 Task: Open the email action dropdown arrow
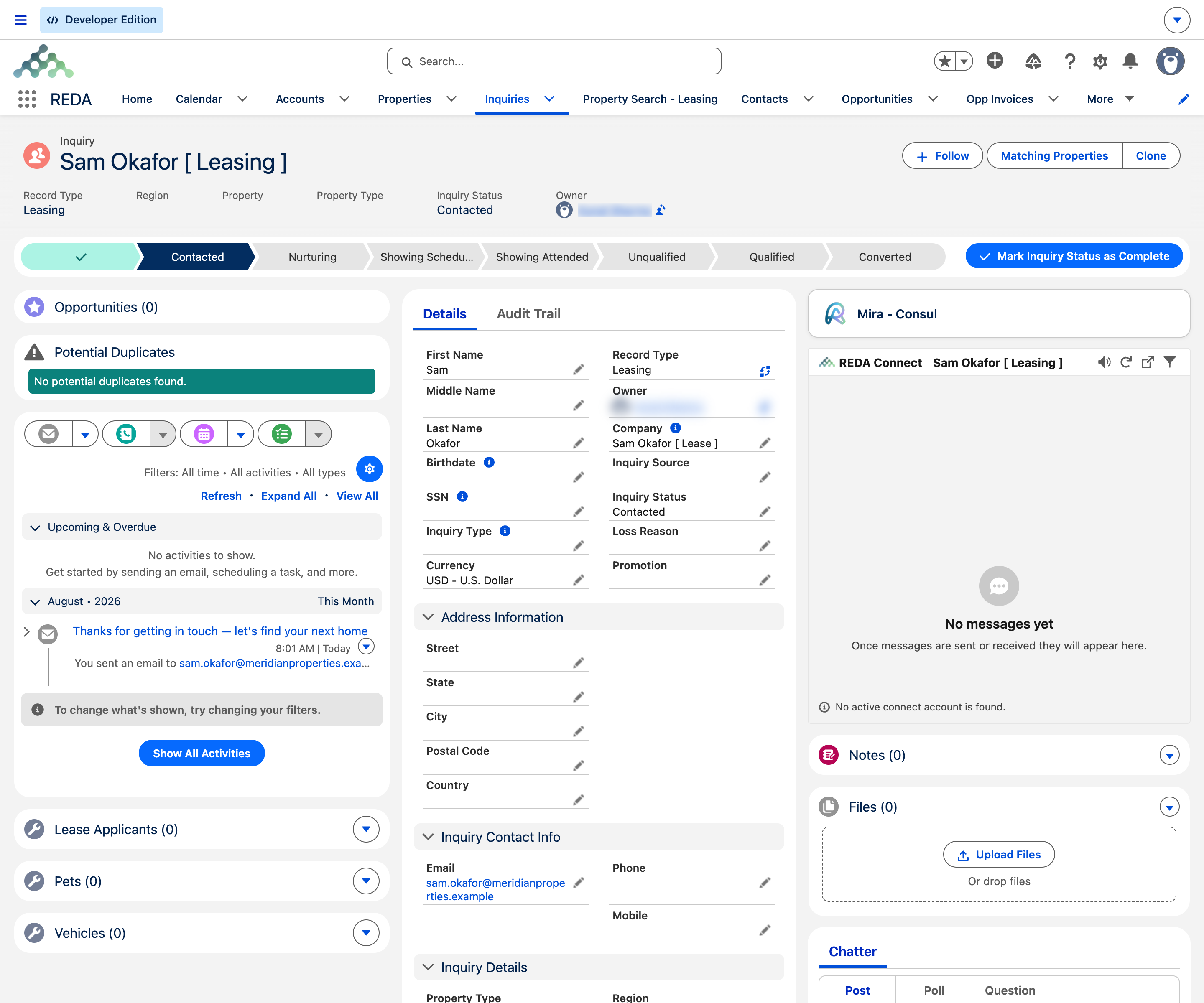click(85, 434)
